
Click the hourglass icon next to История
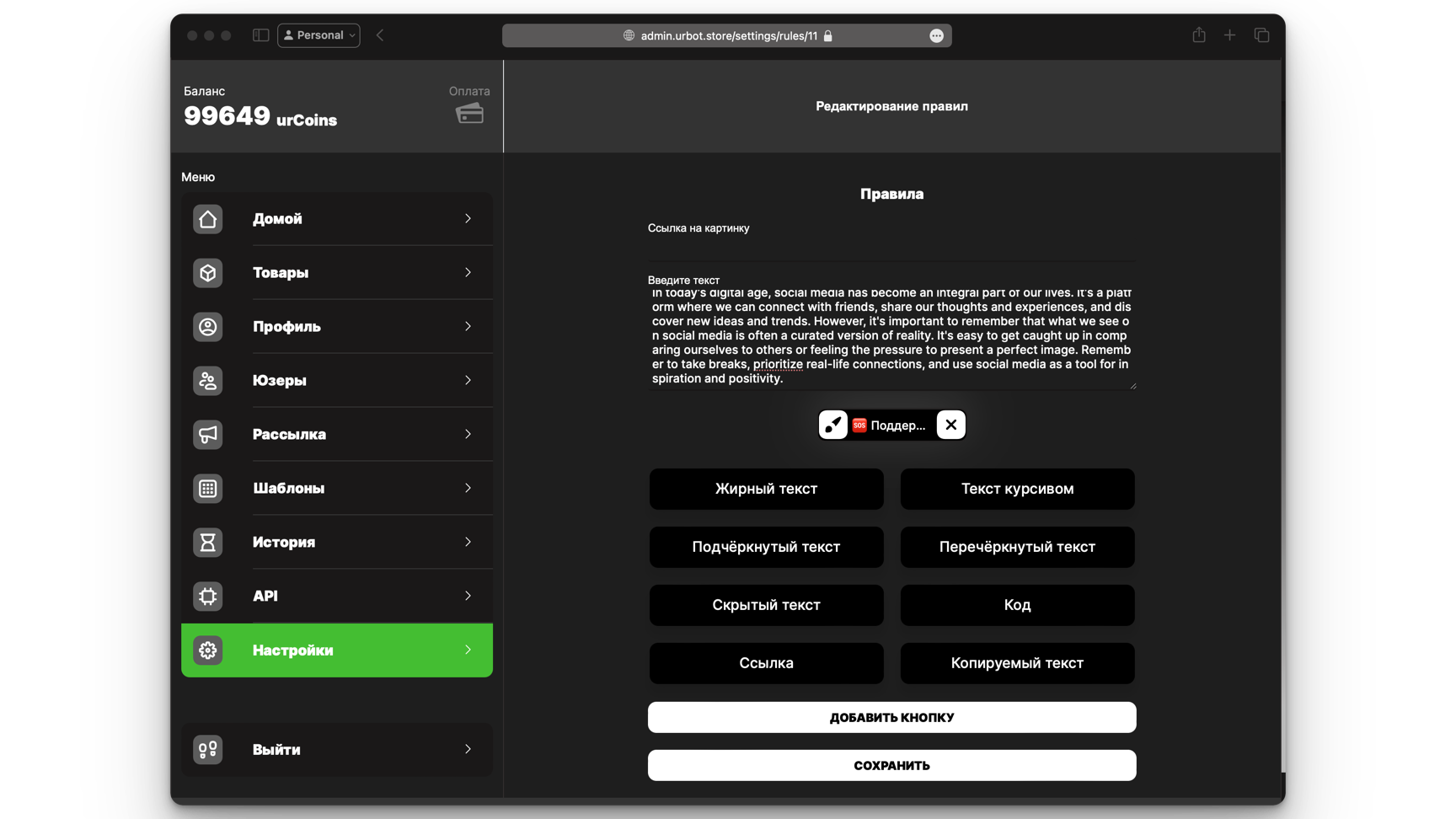pyautogui.click(x=207, y=543)
